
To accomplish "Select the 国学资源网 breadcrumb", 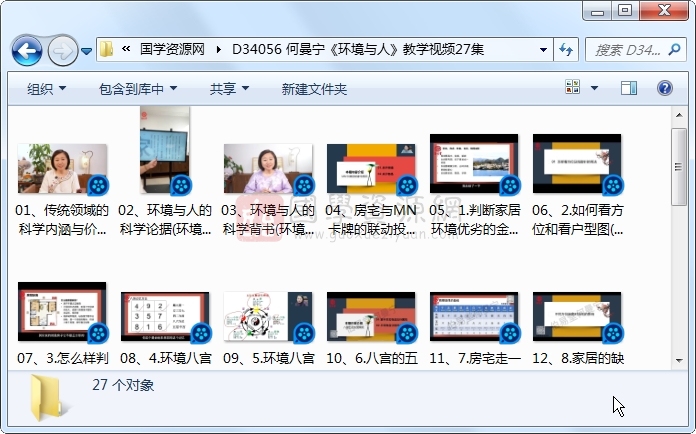I will (x=172, y=49).
